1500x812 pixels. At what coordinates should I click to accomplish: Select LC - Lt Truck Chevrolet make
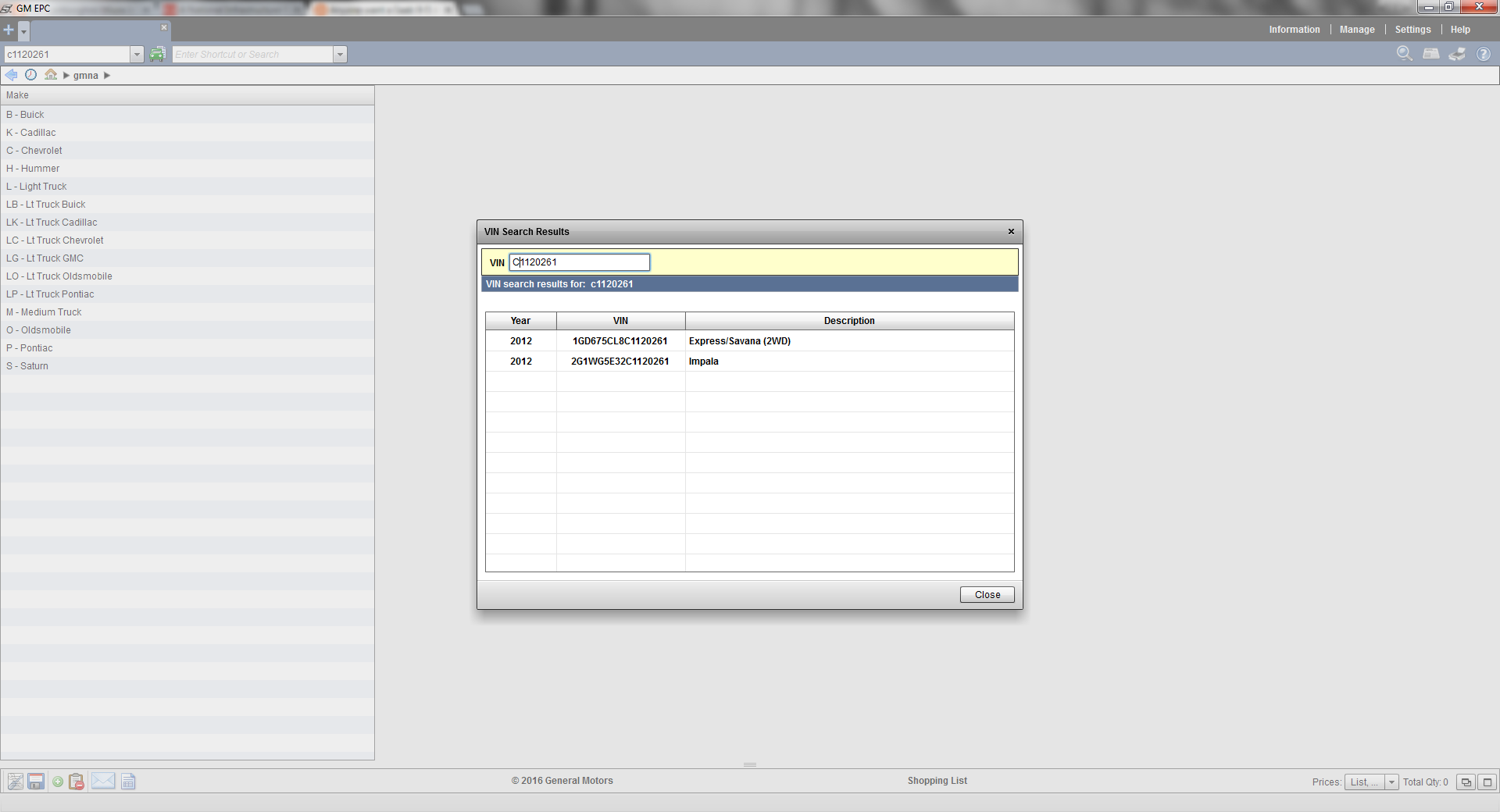click(187, 240)
